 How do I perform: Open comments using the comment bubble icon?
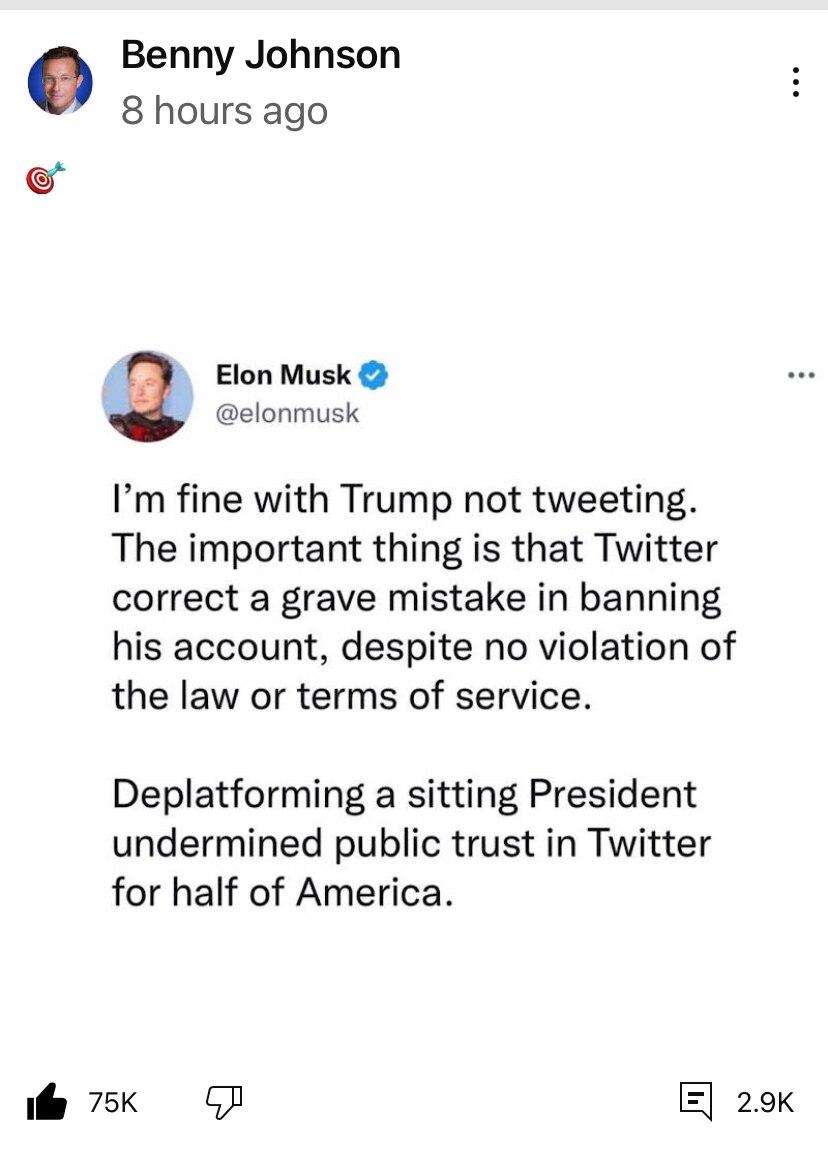click(x=695, y=1101)
